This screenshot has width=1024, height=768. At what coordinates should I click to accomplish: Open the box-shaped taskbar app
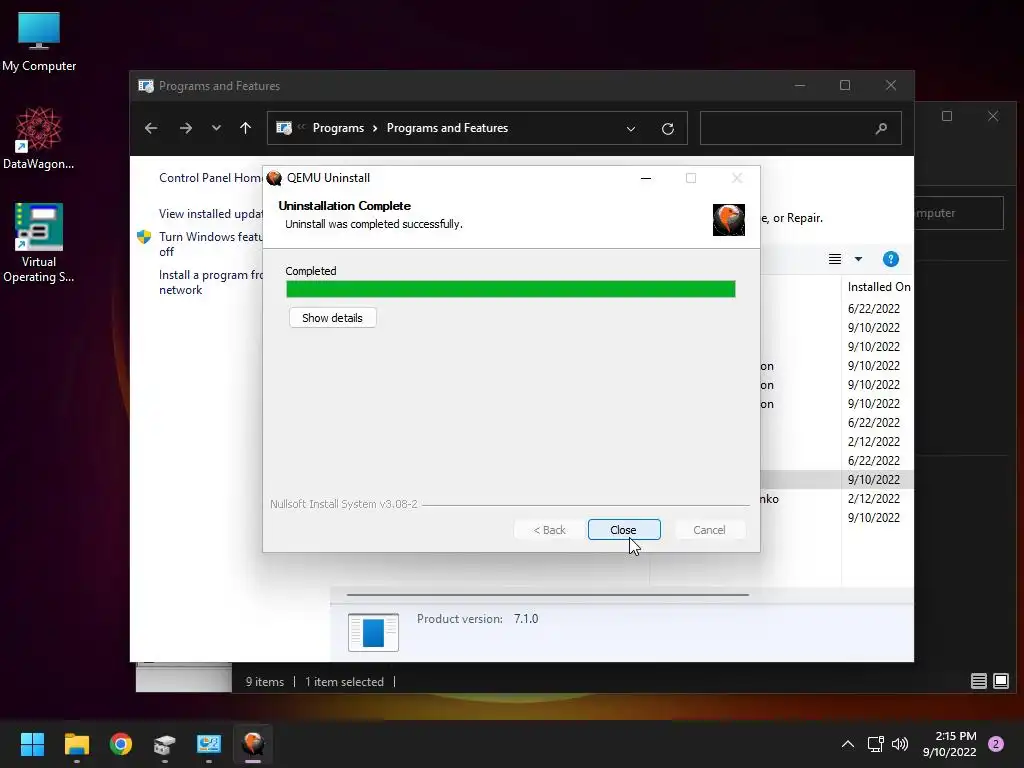pyautogui.click(x=165, y=744)
